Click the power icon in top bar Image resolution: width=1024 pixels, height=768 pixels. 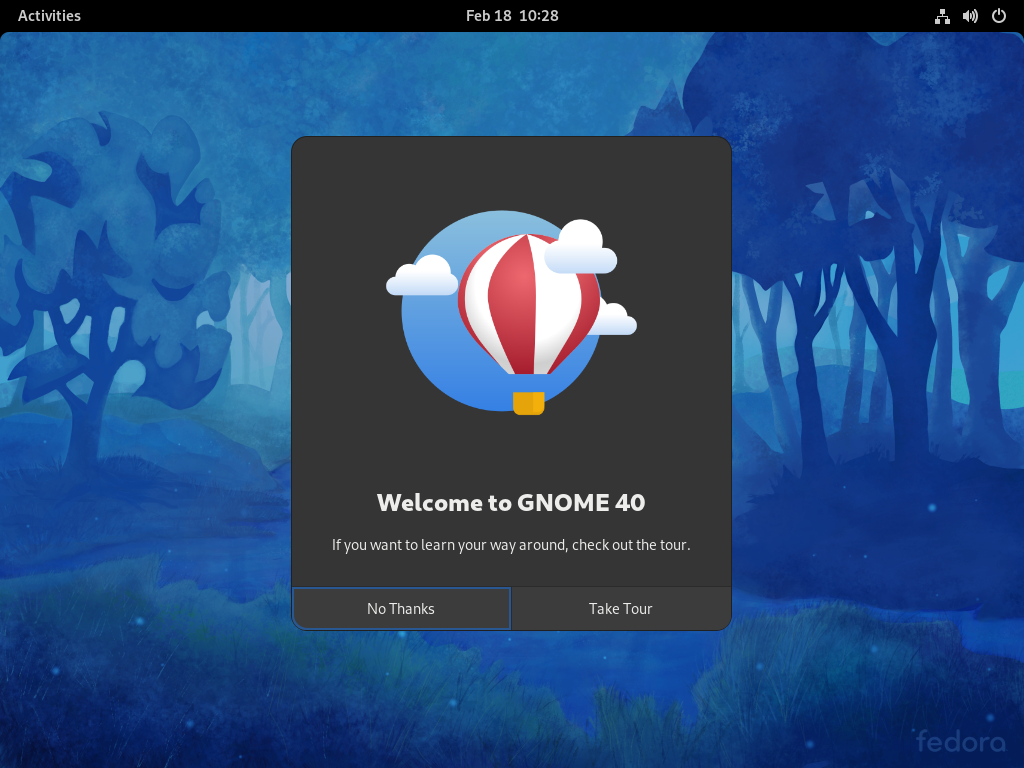999,16
